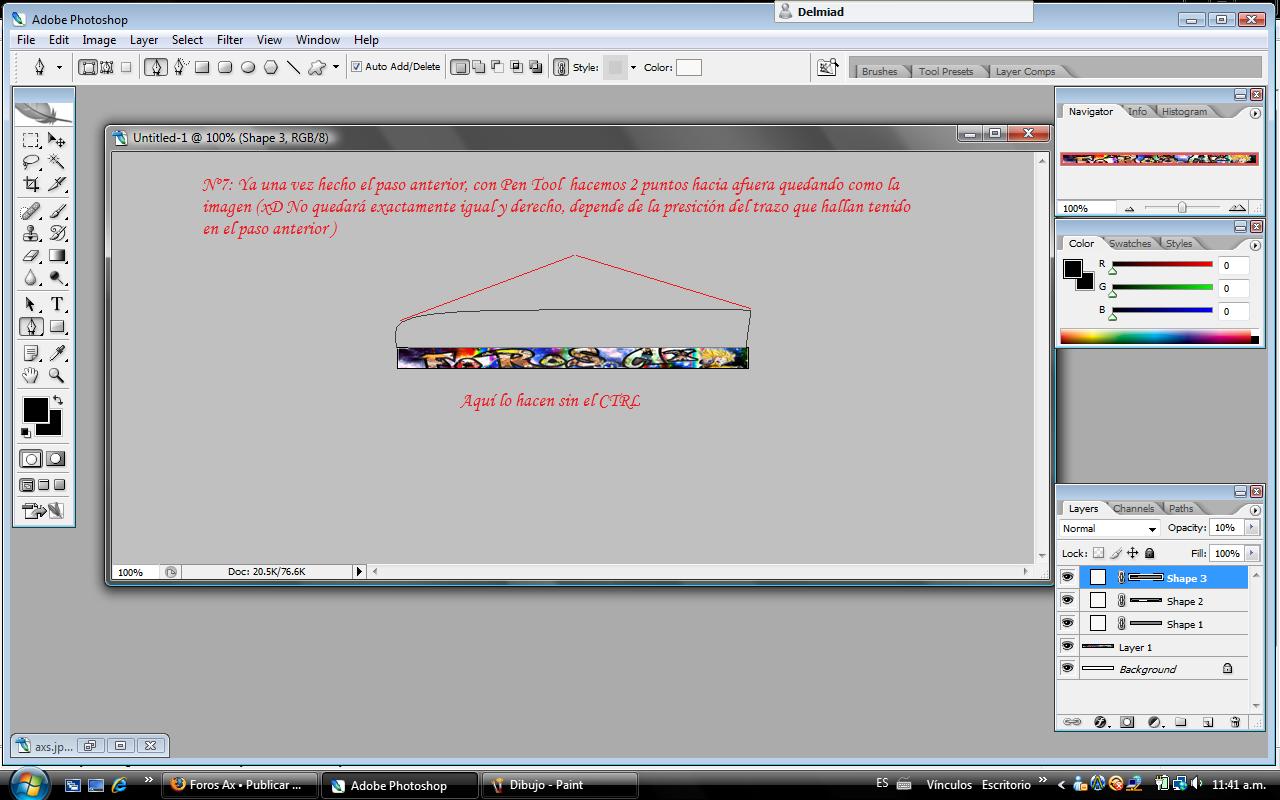Viewport: 1280px width, 800px height.
Task: Expand the custom shape options arrow
Action: click(x=335, y=67)
